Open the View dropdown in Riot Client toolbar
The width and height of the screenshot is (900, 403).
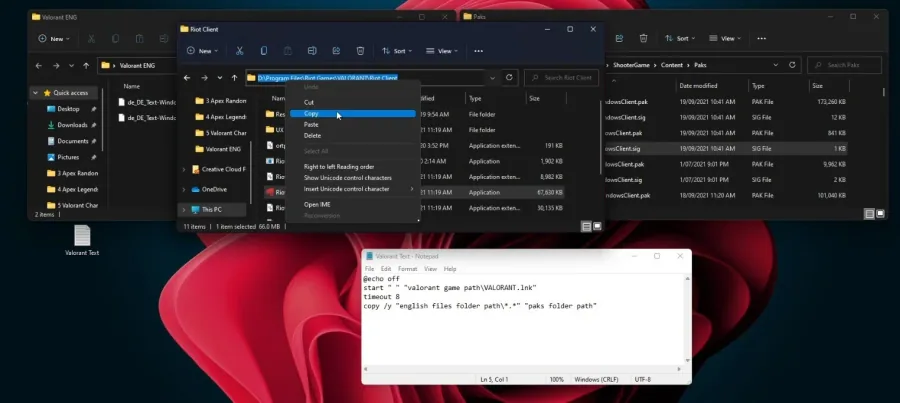441,51
